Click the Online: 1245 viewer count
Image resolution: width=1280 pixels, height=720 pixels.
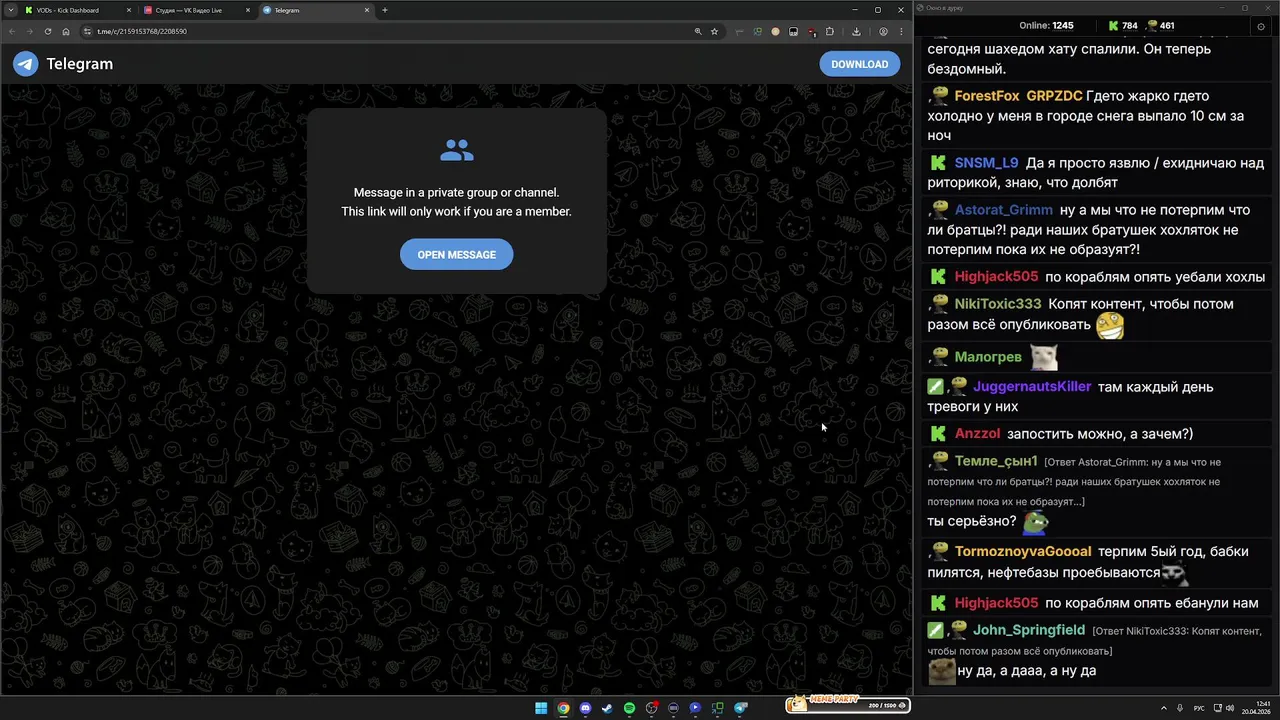(1046, 26)
